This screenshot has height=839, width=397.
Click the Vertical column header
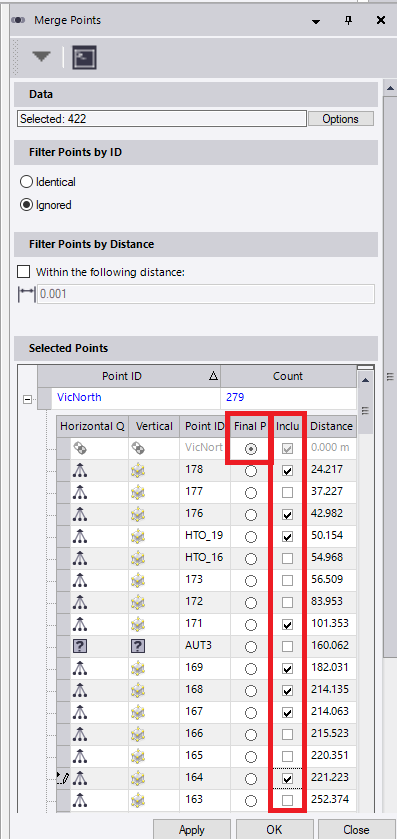[154, 426]
